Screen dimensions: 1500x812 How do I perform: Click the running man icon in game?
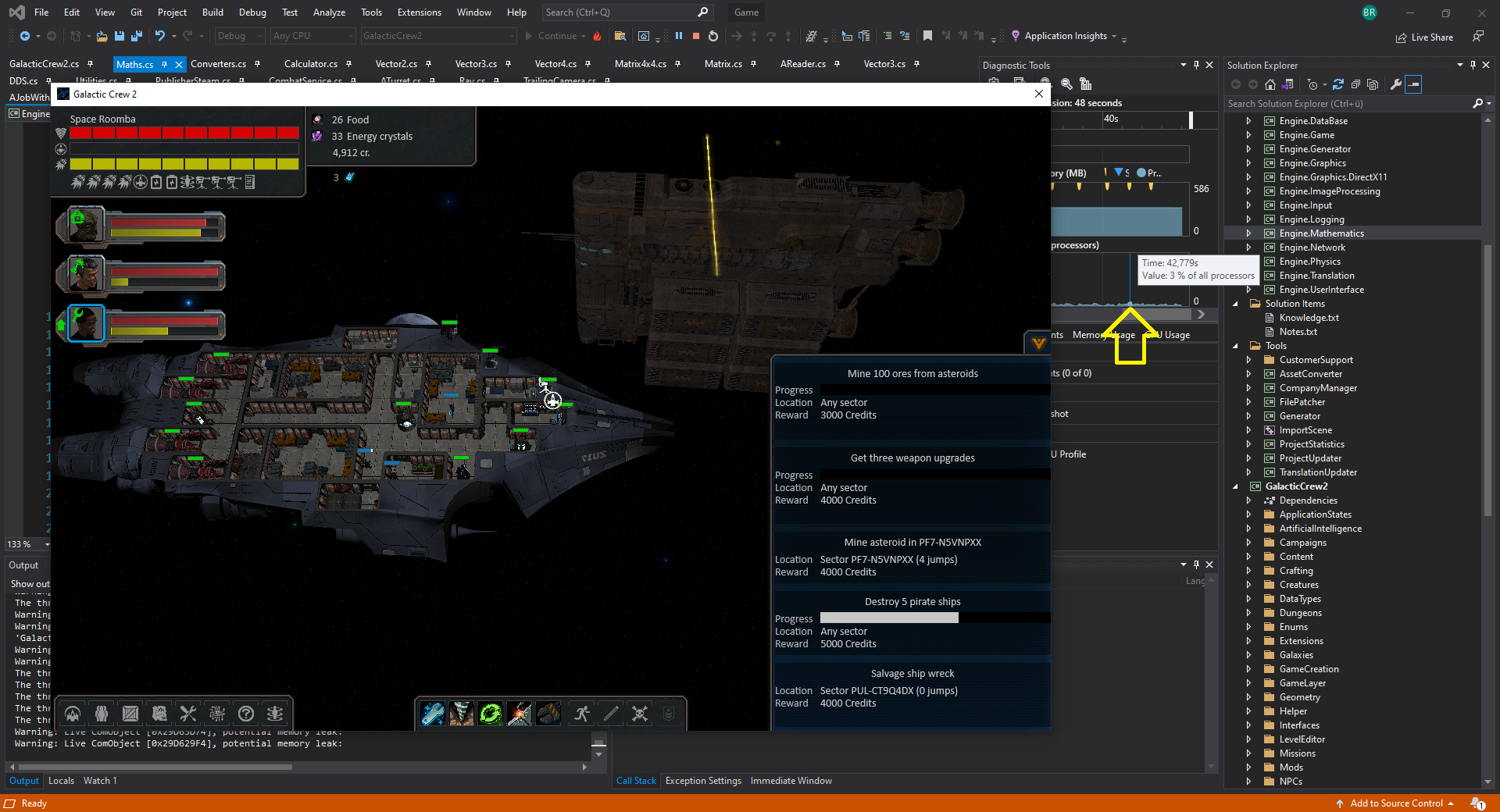pos(582,714)
